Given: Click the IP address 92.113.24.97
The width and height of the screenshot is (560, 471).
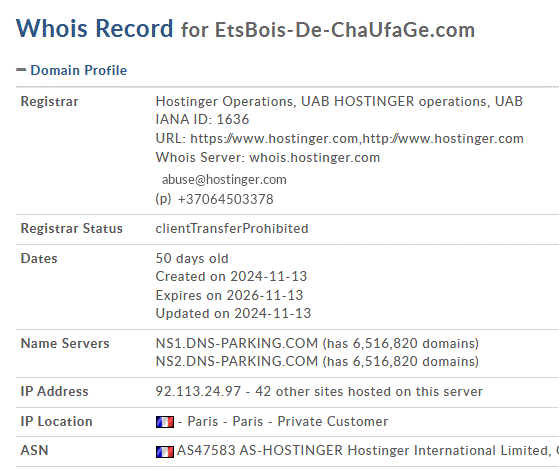Looking at the screenshot, I should [198, 391].
